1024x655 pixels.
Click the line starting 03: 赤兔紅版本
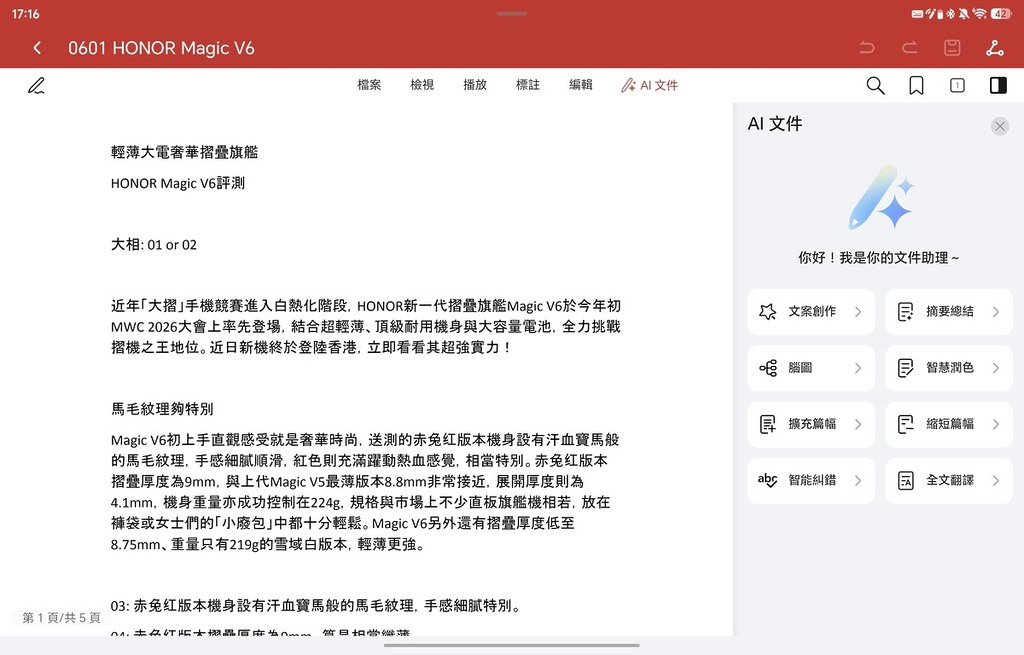(317, 606)
